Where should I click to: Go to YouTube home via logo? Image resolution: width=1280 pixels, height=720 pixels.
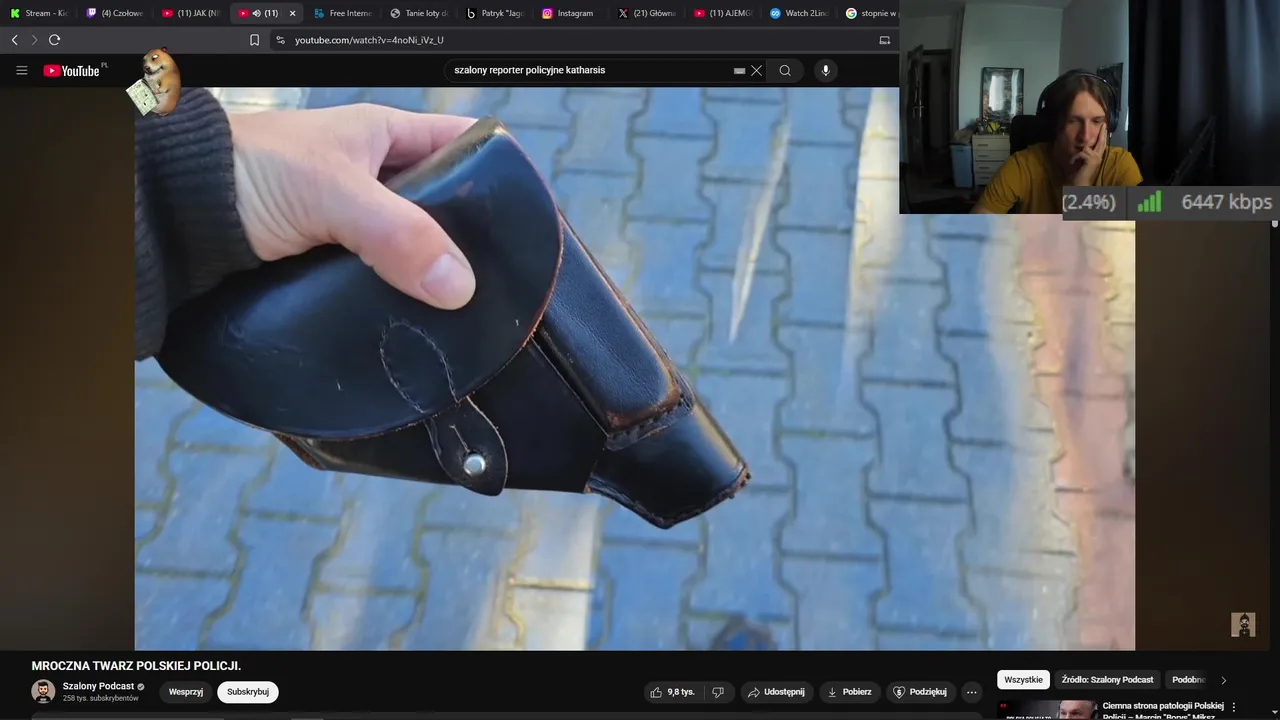click(x=72, y=70)
